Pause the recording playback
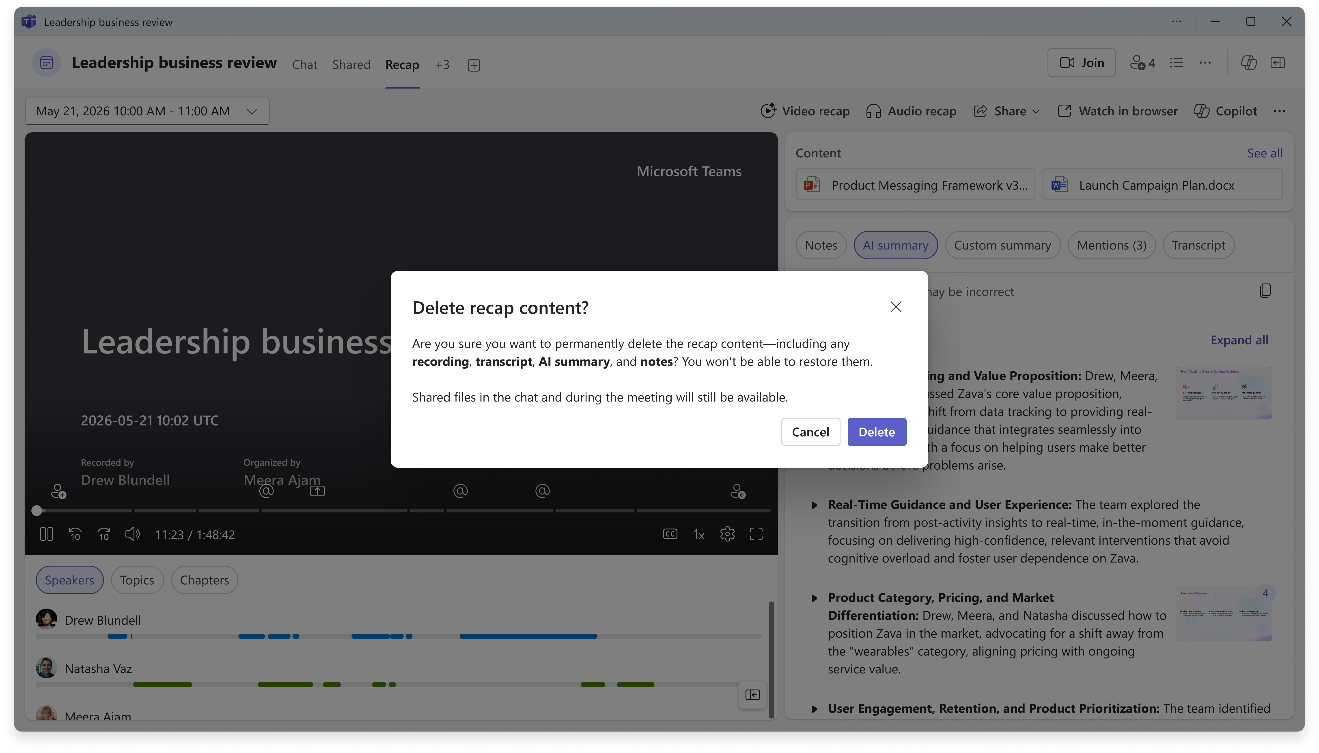The image size is (1319, 753). pyautogui.click(x=46, y=535)
